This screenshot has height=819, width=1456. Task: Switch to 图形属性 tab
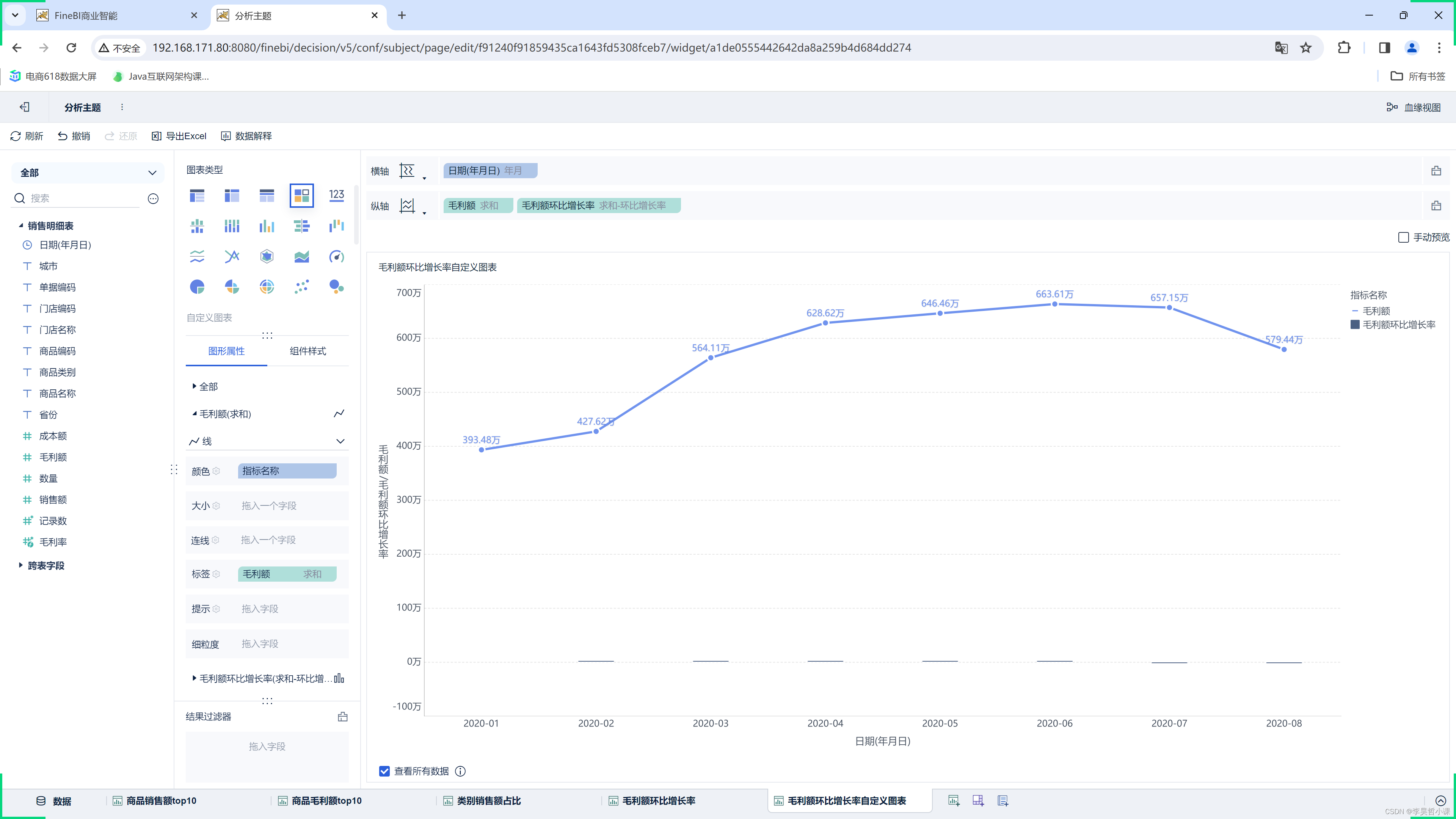coord(226,351)
